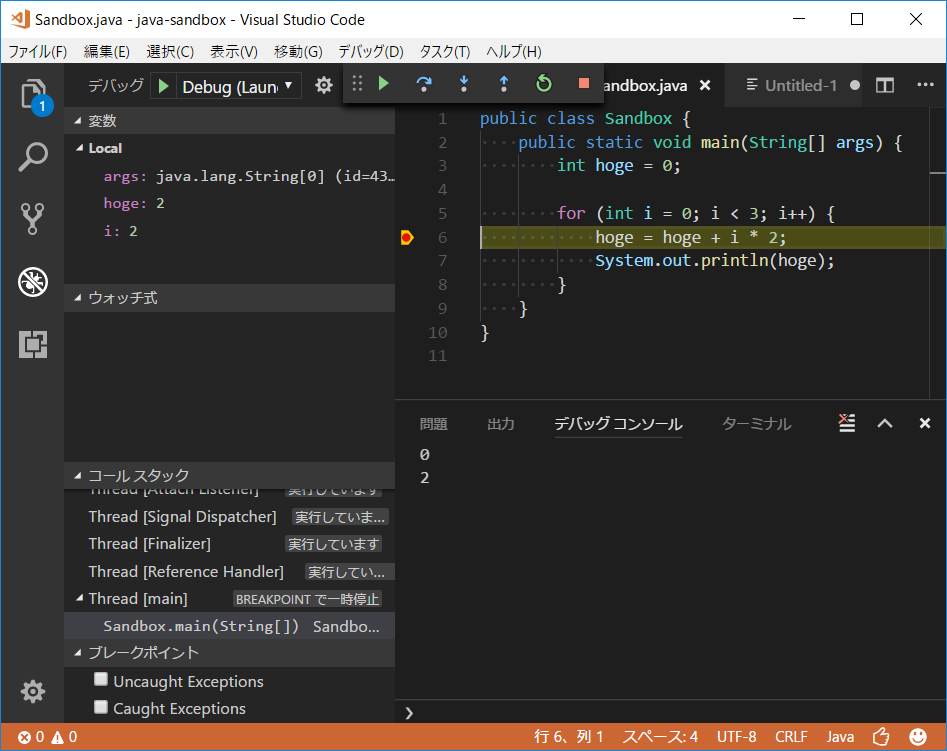Open the Source Control view icon
The image size is (947, 751).
[x=33, y=219]
